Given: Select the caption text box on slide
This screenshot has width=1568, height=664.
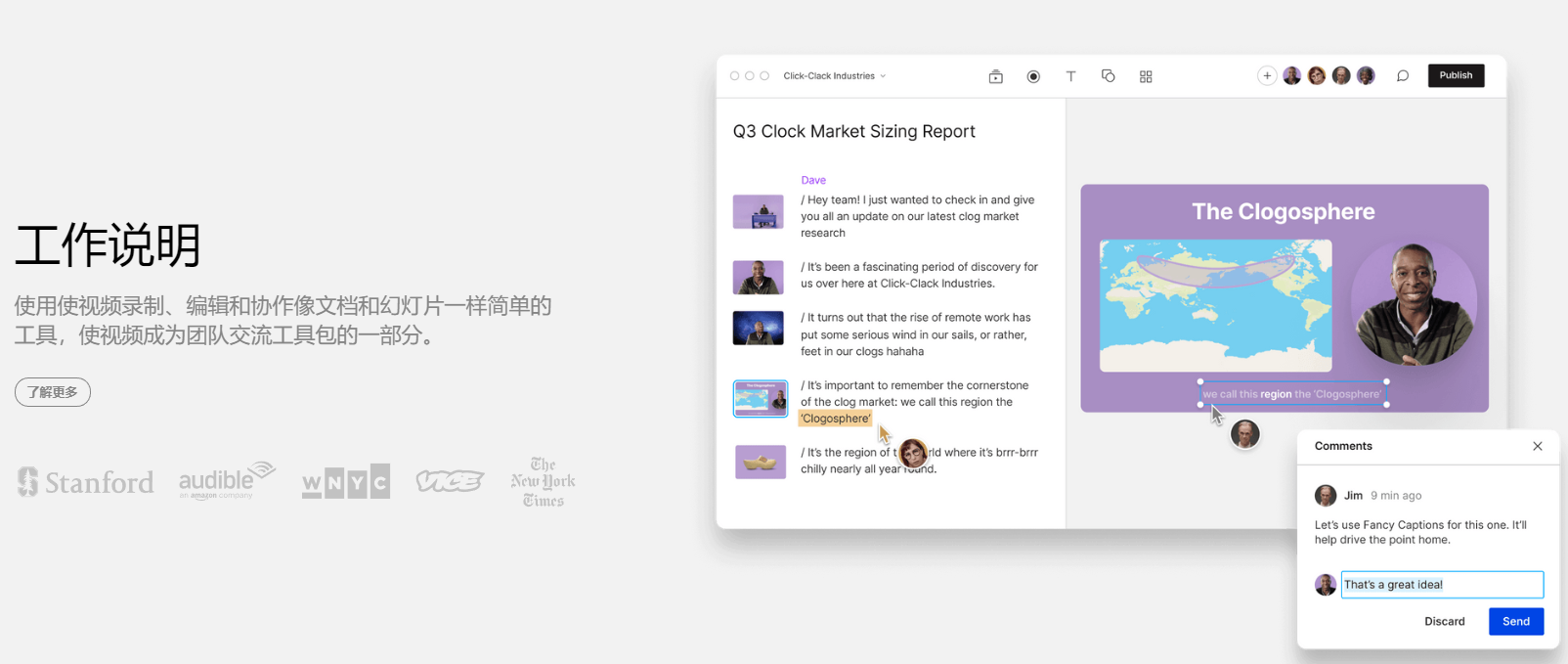Looking at the screenshot, I should click(x=1292, y=394).
